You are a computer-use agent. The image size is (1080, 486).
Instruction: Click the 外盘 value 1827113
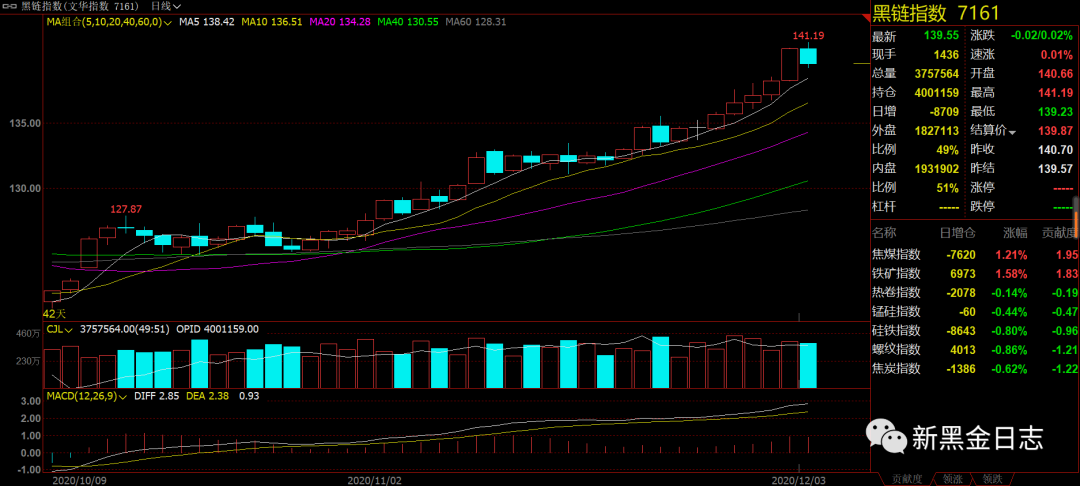tap(935, 131)
